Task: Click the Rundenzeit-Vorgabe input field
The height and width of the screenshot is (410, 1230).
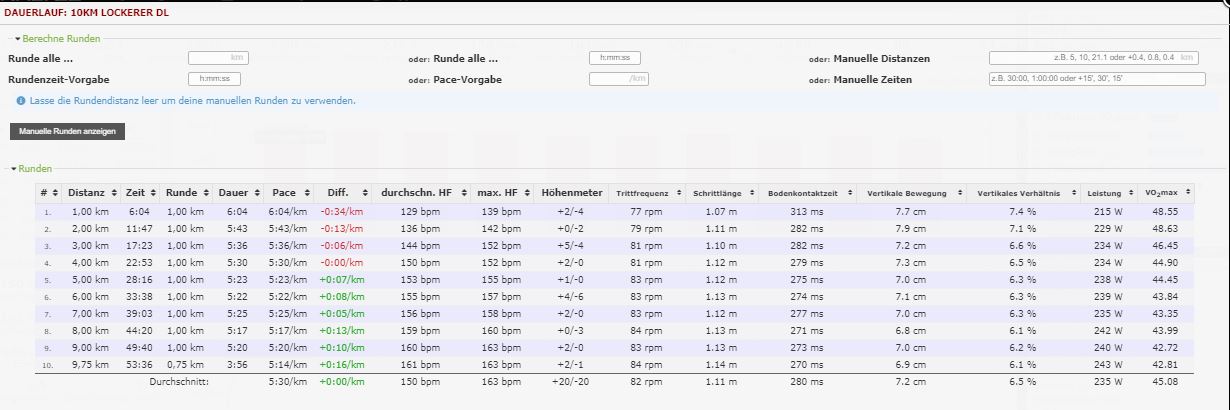Action: point(214,79)
